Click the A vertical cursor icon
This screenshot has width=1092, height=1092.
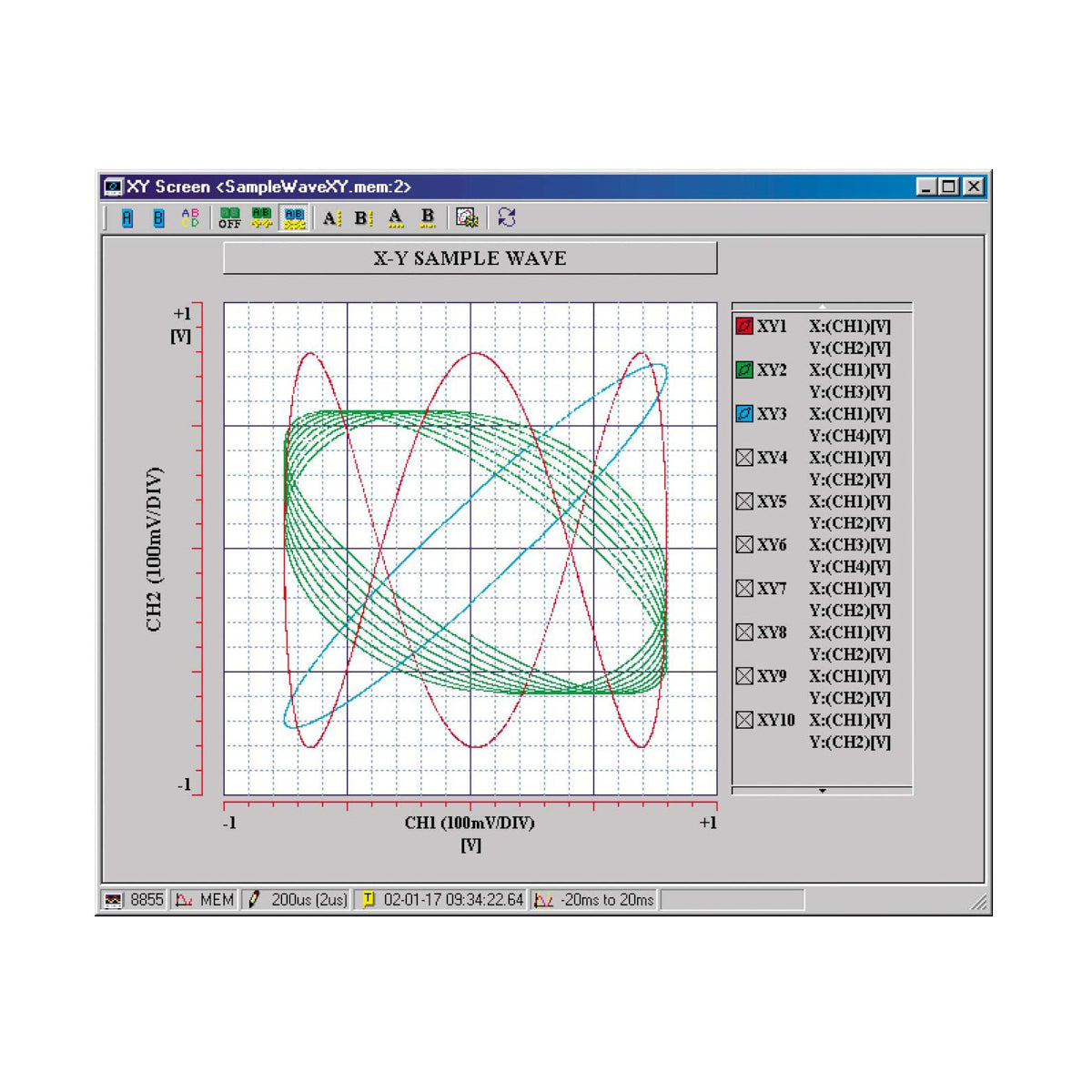coord(331,218)
